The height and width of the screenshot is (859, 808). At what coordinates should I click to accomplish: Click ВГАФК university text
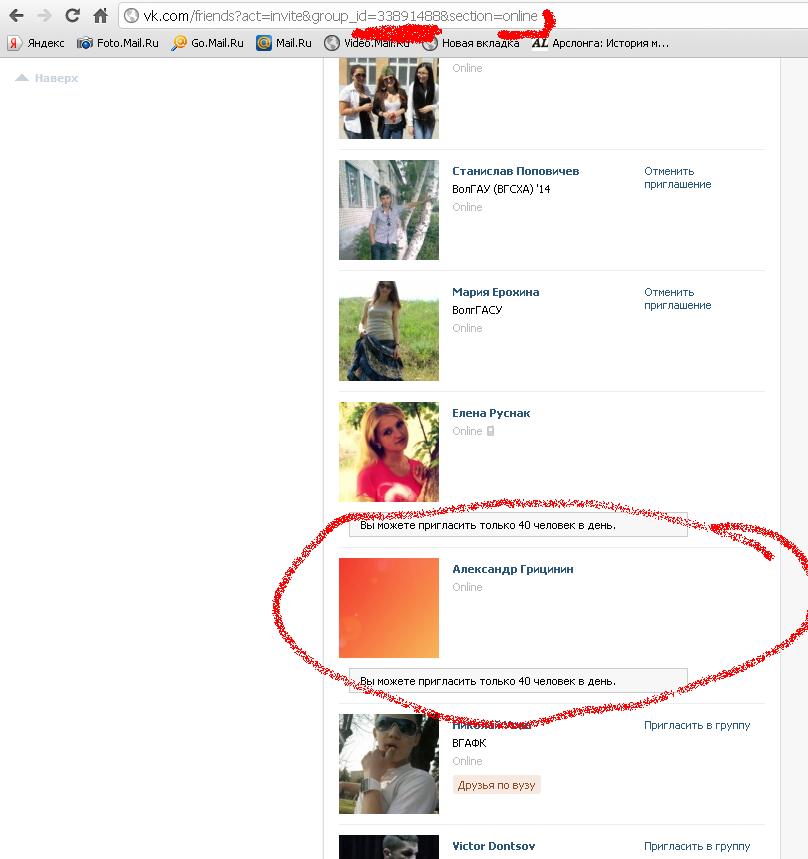pos(469,743)
